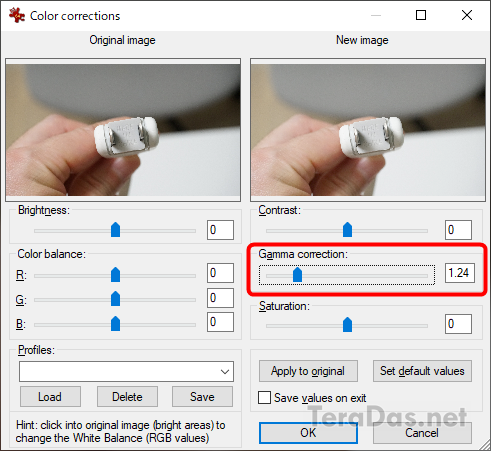
Task: Click the Delete profile button
Action: click(127, 397)
